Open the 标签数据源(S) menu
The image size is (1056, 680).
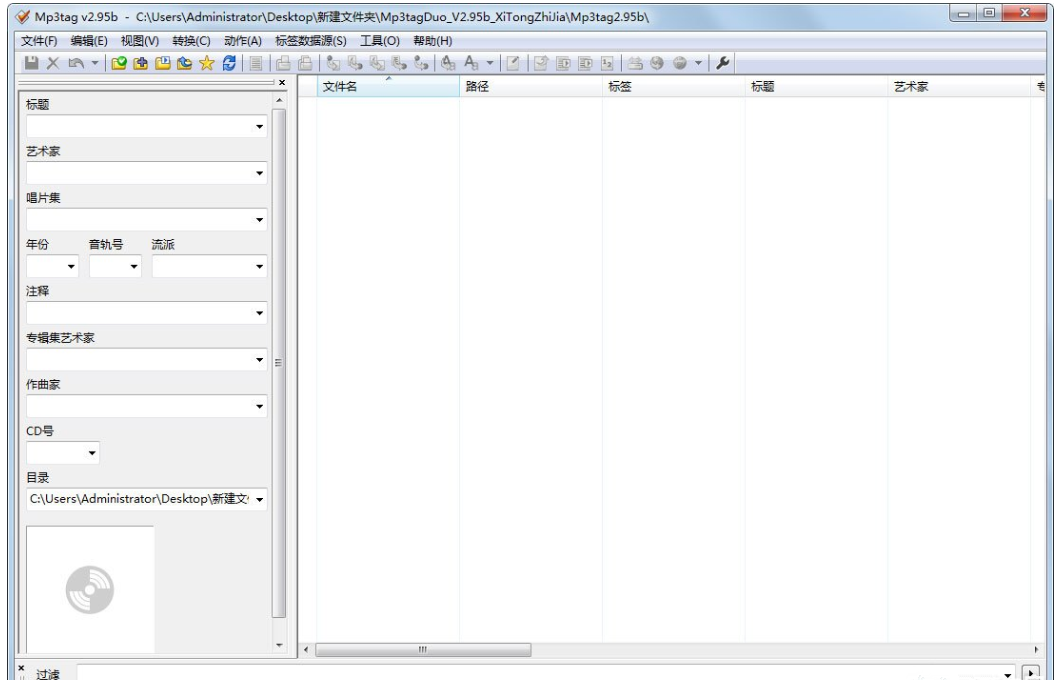(x=310, y=41)
